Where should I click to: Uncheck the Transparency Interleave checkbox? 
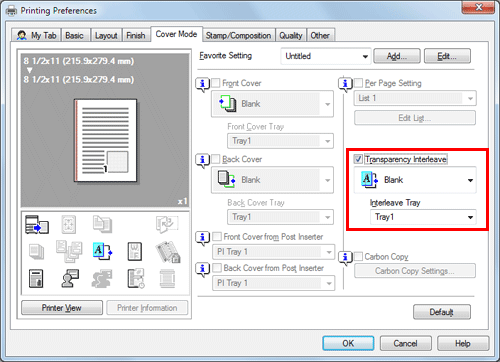tap(358, 159)
